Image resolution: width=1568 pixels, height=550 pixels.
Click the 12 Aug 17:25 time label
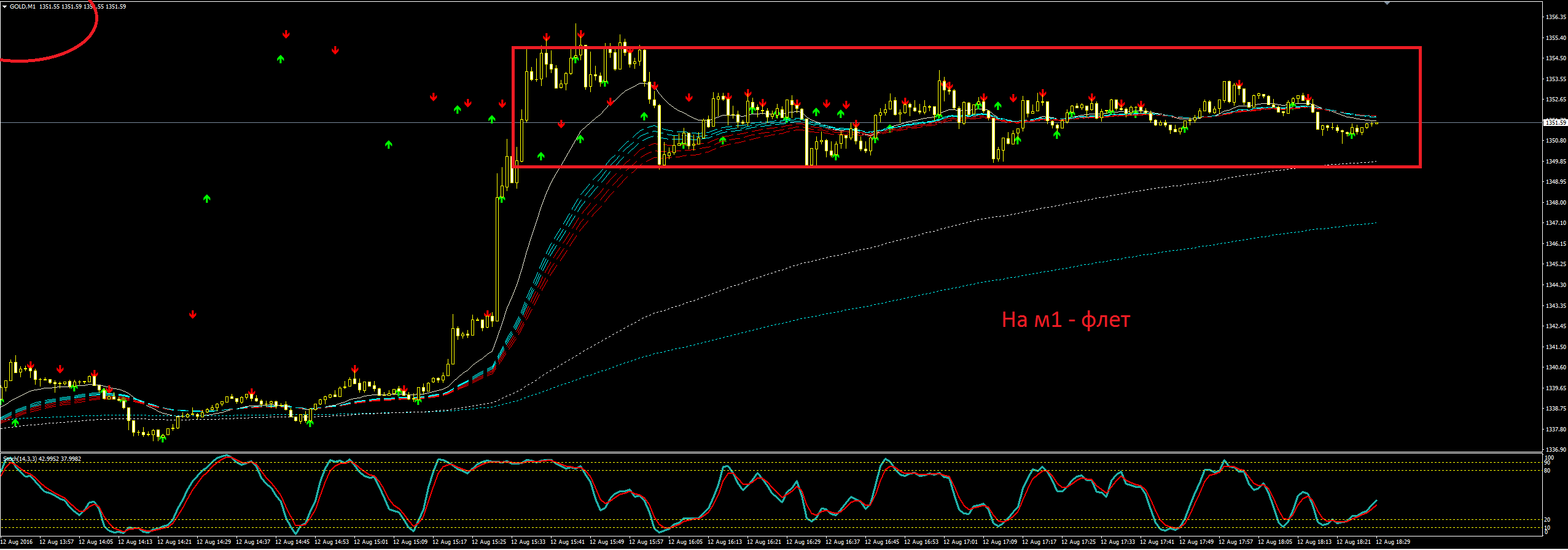pos(1078,542)
